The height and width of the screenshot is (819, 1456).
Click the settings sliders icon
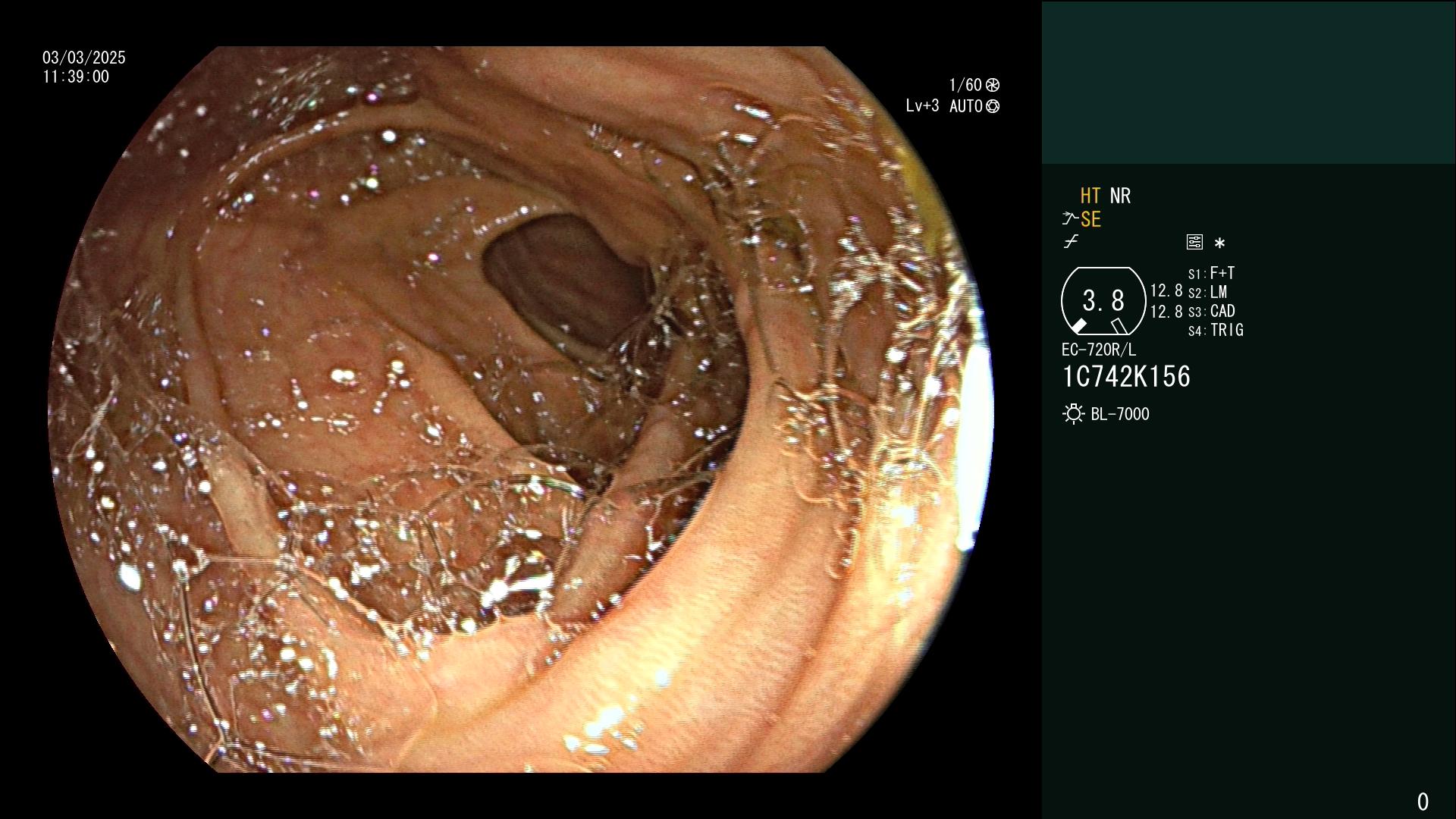tap(1194, 242)
